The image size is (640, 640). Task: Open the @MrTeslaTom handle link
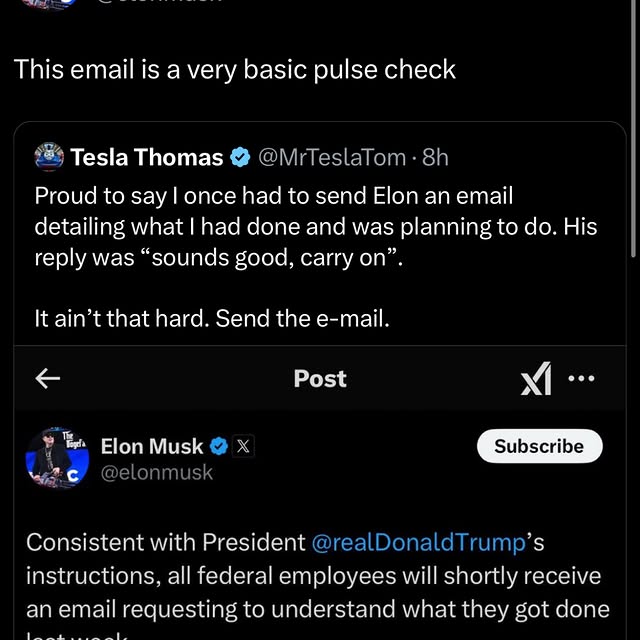click(x=332, y=157)
